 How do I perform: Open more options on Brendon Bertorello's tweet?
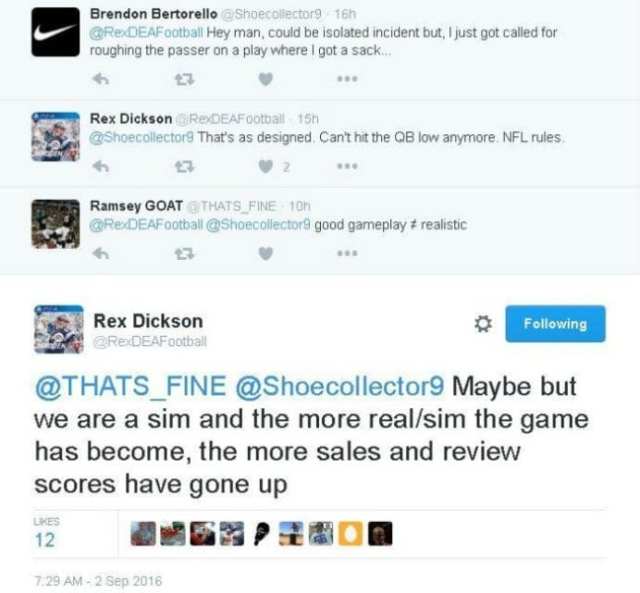pos(347,78)
